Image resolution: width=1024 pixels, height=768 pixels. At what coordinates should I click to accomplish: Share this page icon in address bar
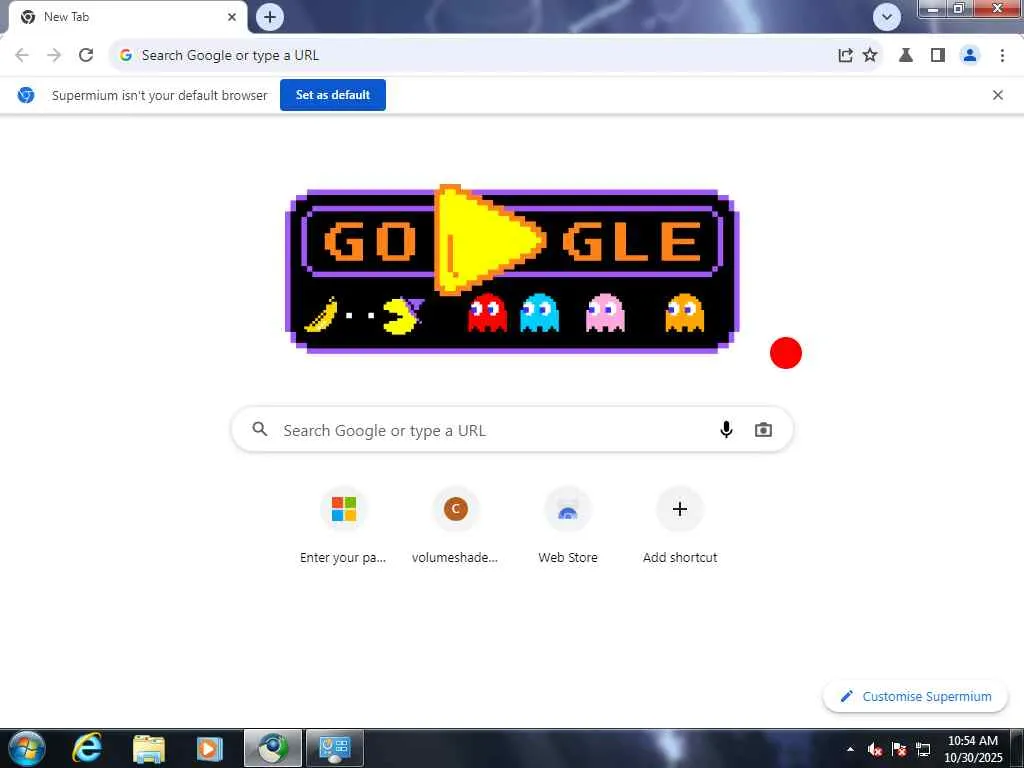pyautogui.click(x=845, y=56)
